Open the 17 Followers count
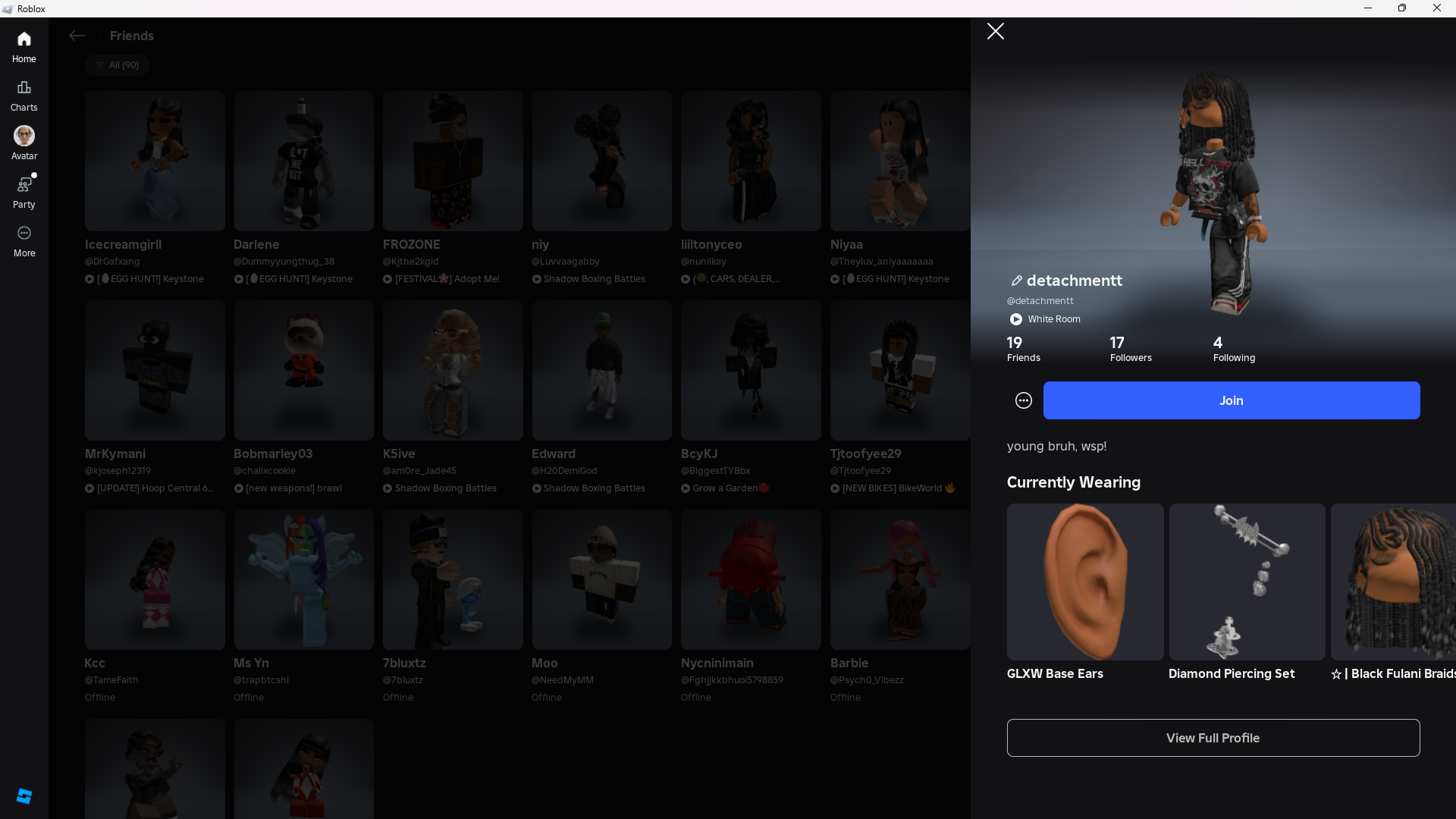The height and width of the screenshot is (819, 1456). click(x=1130, y=349)
